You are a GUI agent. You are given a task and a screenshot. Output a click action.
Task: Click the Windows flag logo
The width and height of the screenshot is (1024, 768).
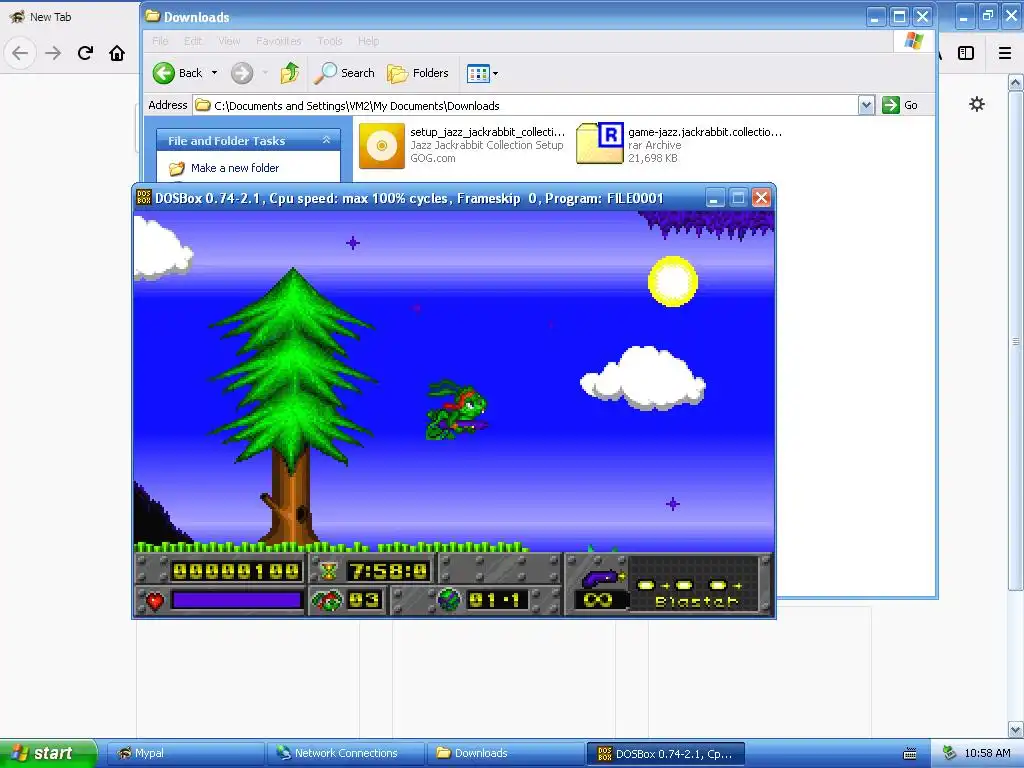click(x=914, y=40)
